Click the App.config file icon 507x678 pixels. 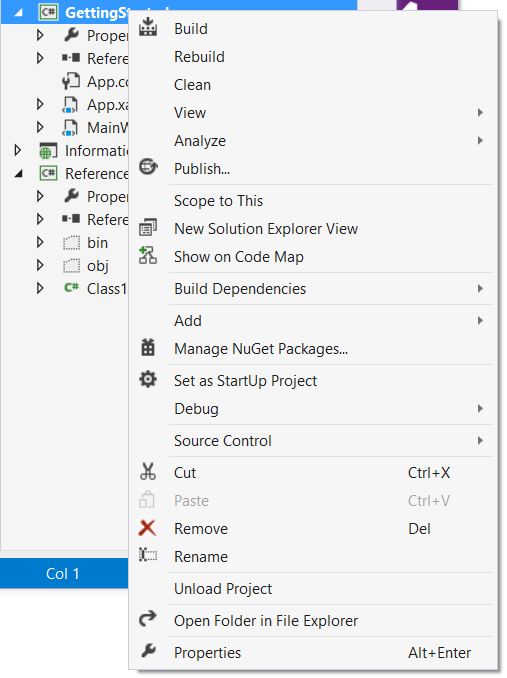71,81
